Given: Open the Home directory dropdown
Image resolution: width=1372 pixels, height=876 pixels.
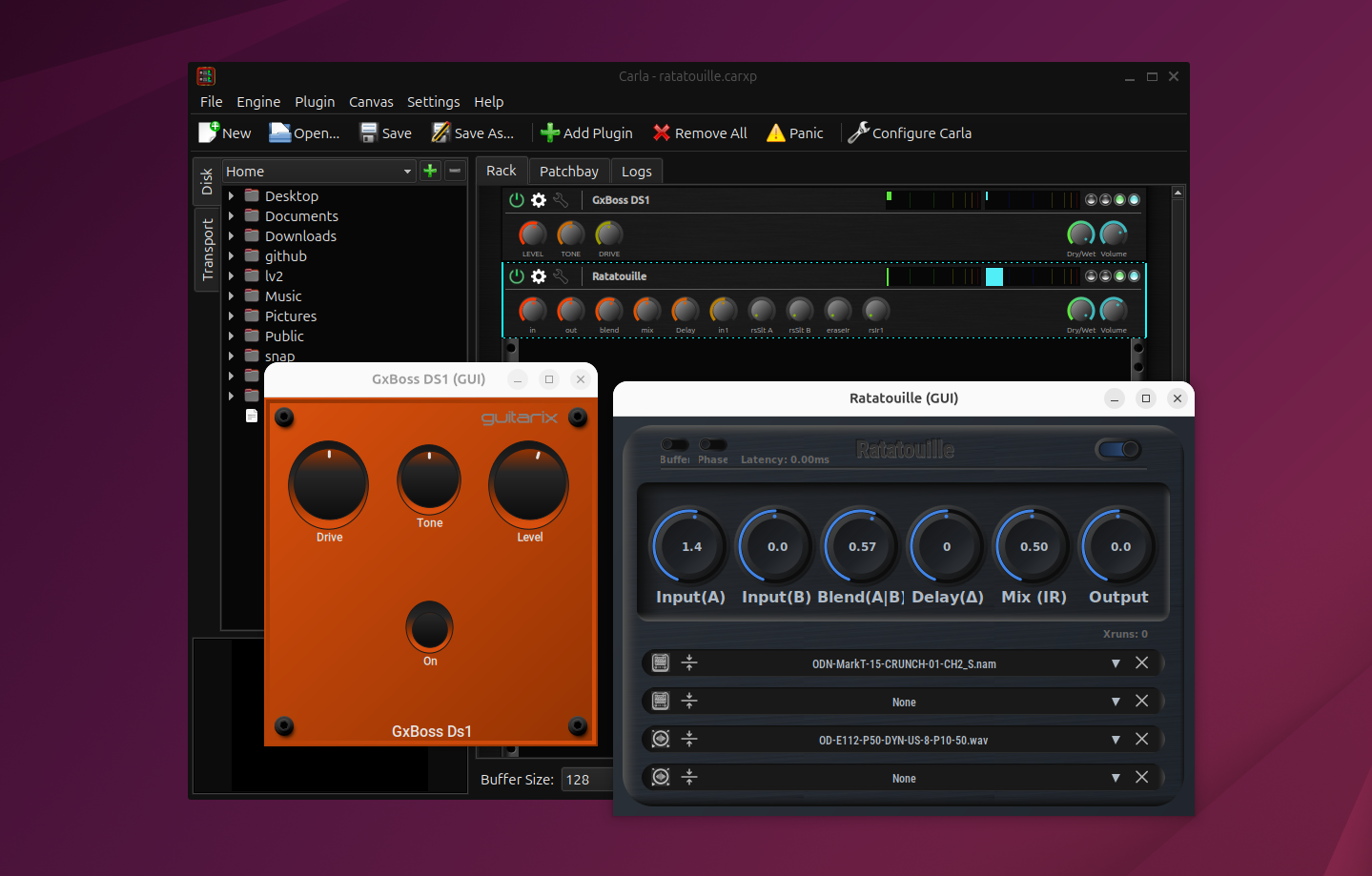Looking at the screenshot, I should point(318,172).
